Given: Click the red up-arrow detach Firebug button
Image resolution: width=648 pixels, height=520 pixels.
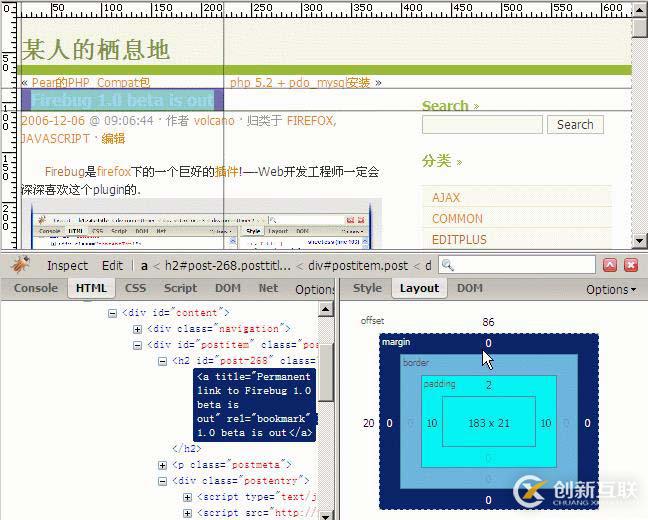Looking at the screenshot, I should coord(610,265).
